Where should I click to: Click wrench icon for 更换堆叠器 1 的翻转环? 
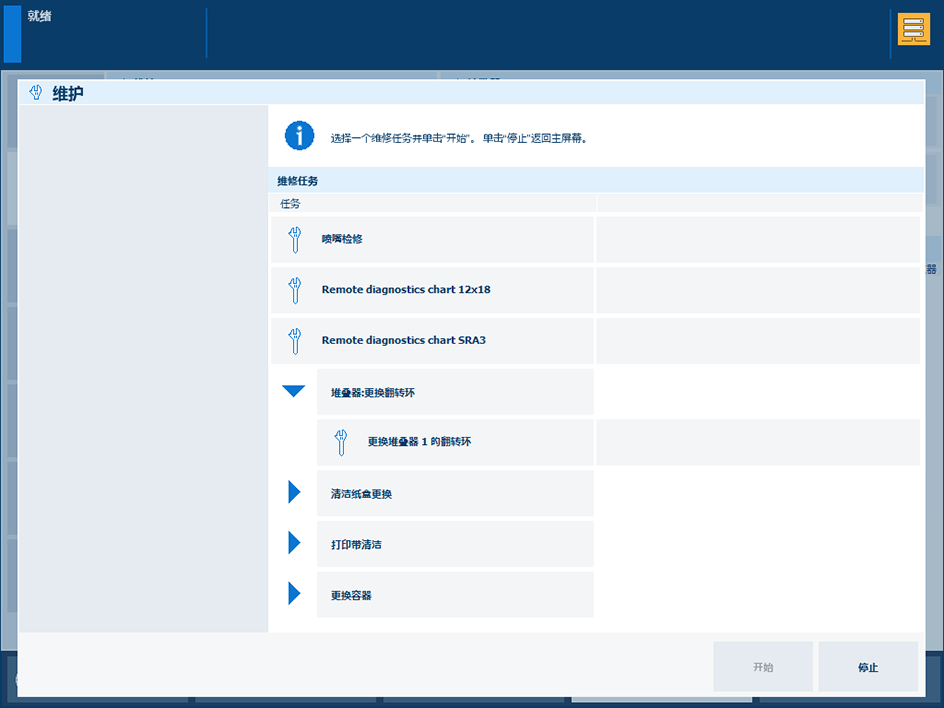tap(341, 442)
